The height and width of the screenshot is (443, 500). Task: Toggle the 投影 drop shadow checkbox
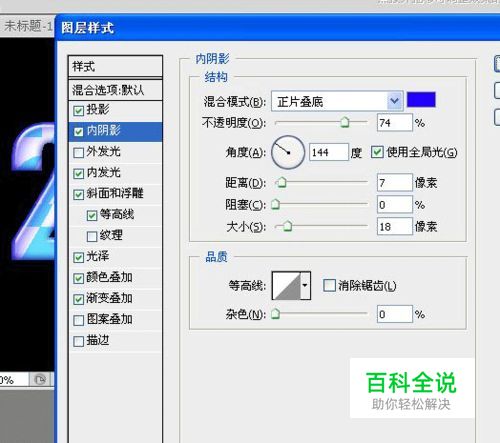pyautogui.click(x=78, y=111)
